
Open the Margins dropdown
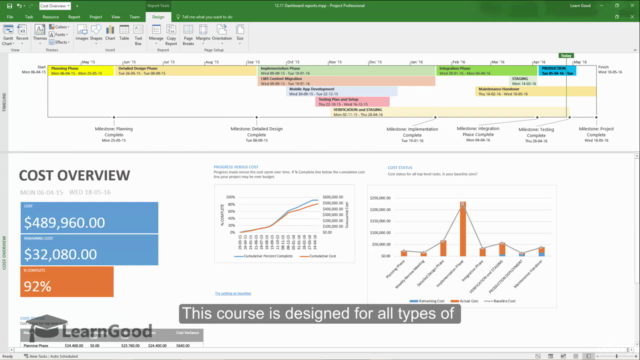click(x=203, y=35)
